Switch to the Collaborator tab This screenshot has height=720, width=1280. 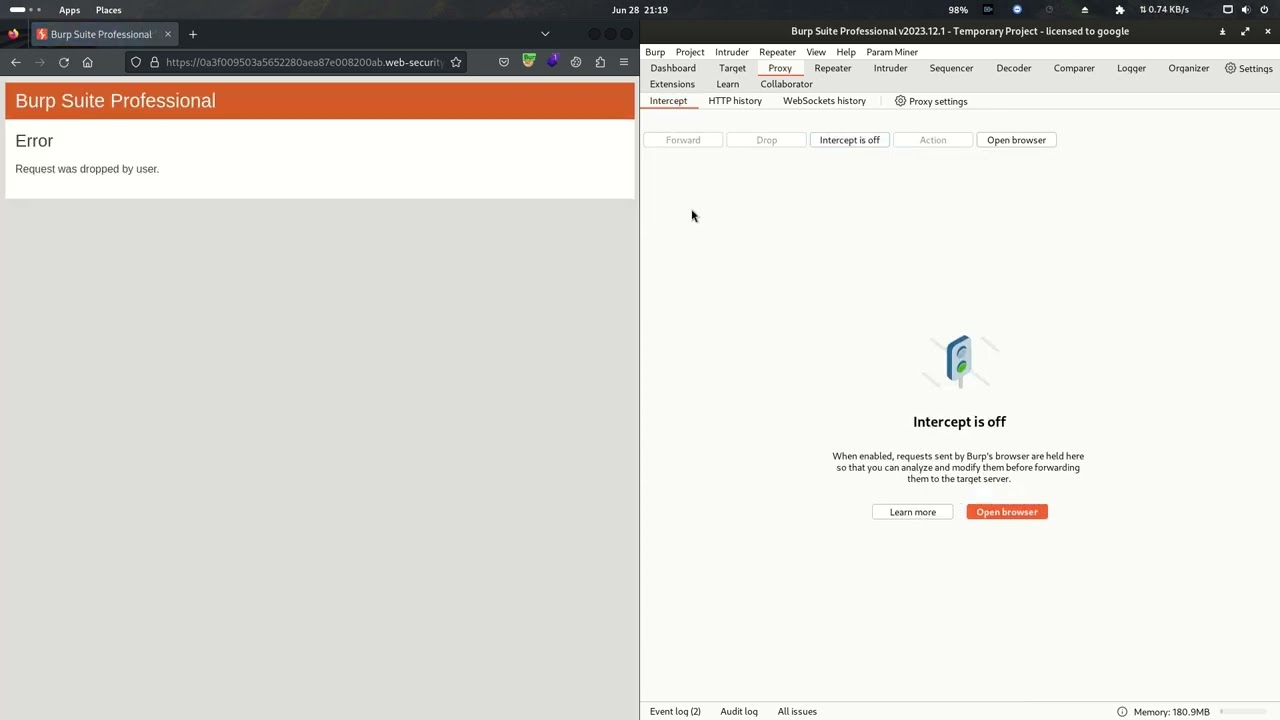(x=787, y=84)
